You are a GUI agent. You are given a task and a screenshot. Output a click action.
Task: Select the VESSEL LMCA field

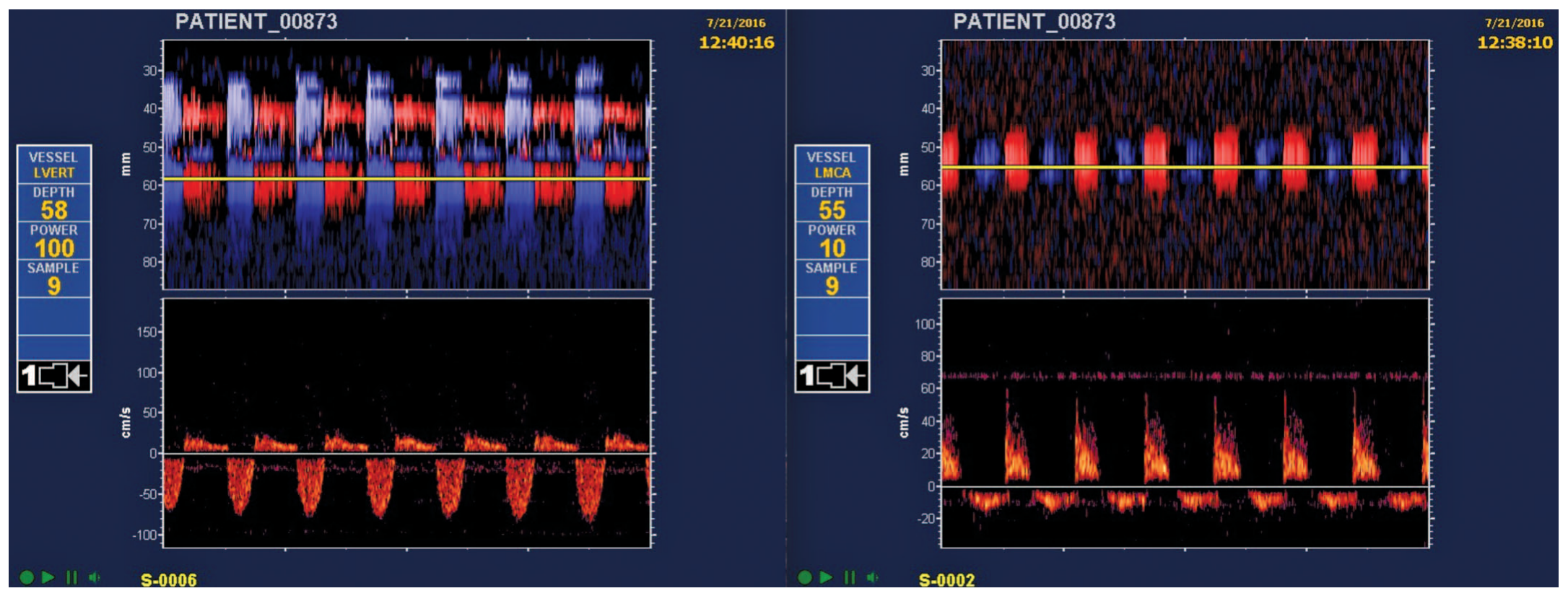832,165
